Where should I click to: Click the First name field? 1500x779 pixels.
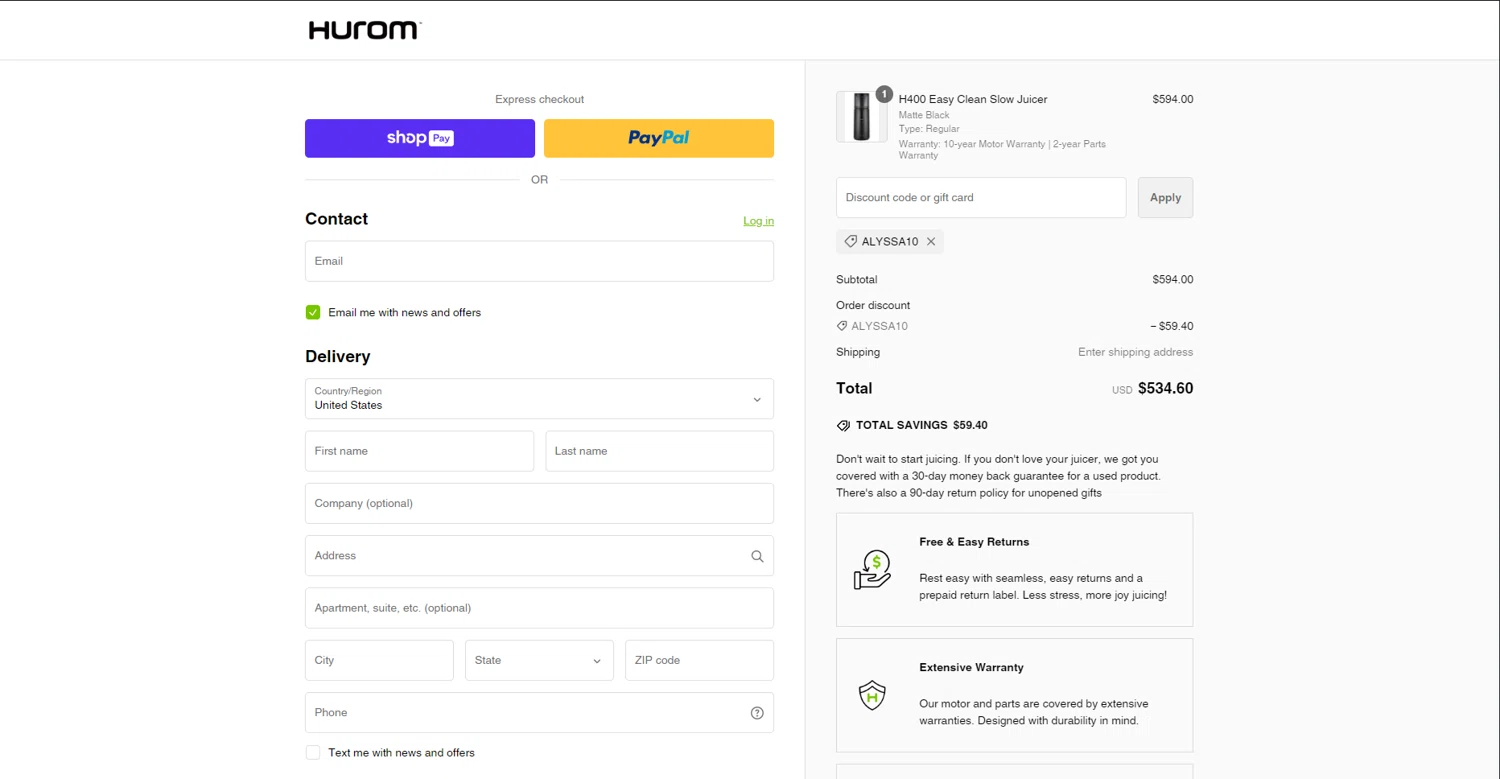tap(419, 451)
